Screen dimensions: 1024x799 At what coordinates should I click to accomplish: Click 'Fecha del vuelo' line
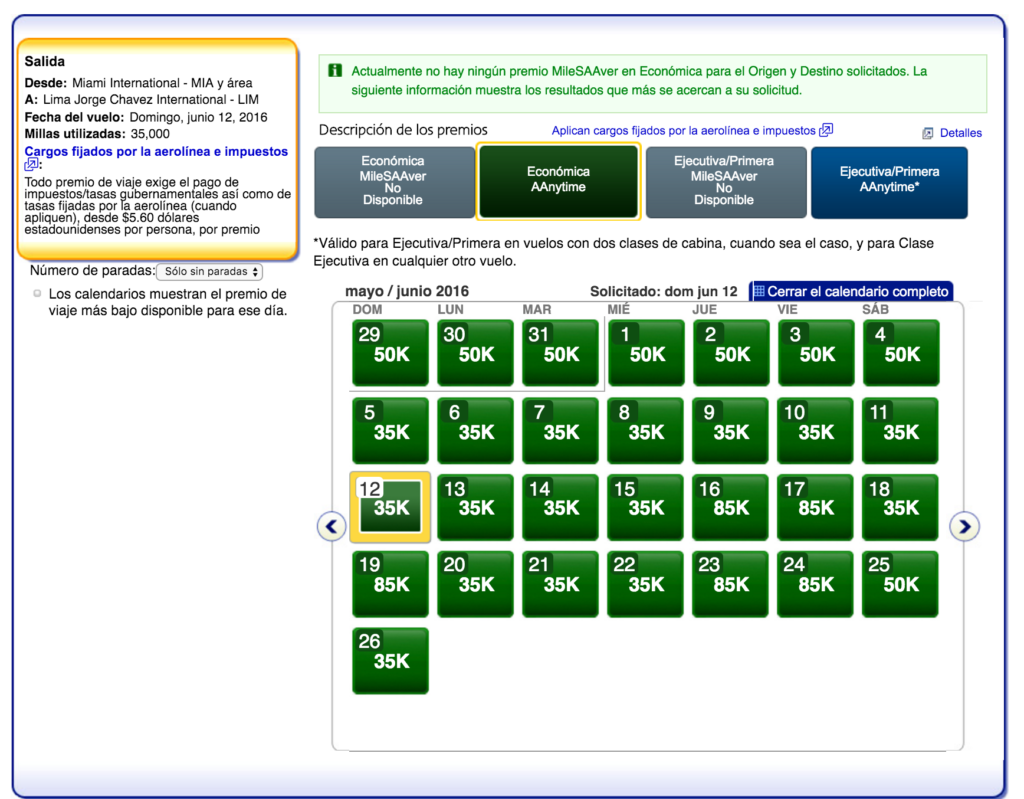[146, 118]
